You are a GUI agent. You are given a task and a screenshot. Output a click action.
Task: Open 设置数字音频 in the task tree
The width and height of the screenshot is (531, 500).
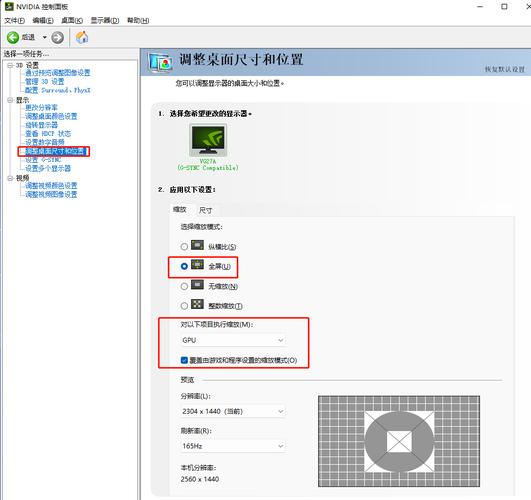[45, 142]
